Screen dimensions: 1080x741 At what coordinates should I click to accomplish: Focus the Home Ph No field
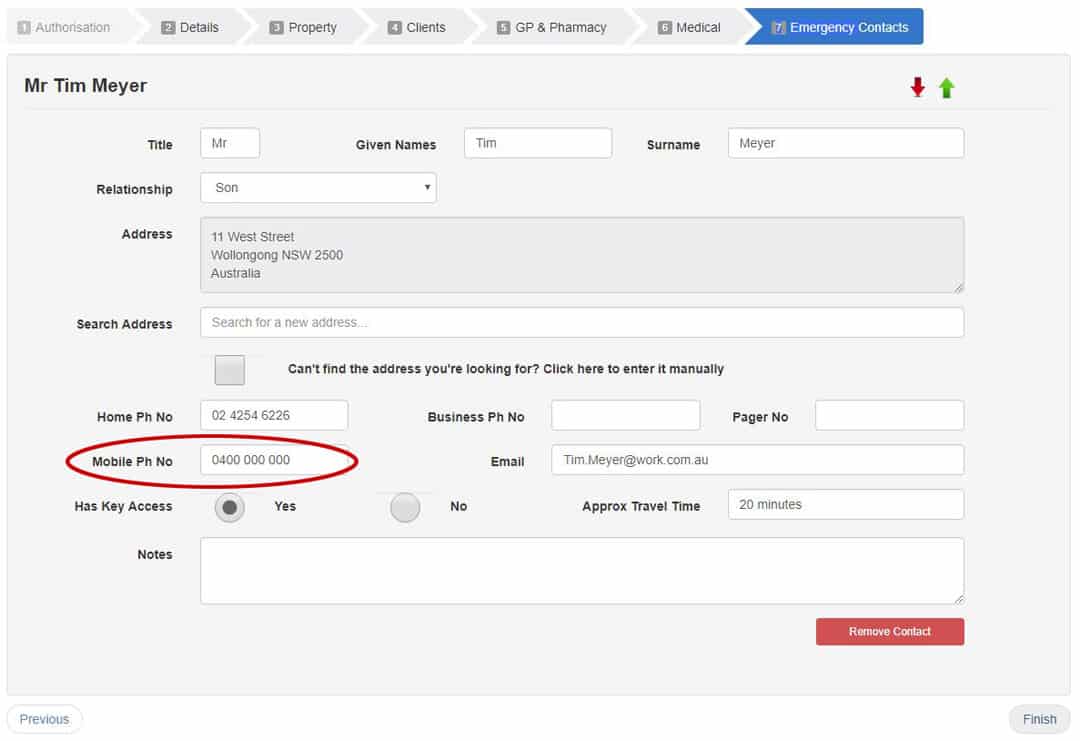tap(274, 415)
